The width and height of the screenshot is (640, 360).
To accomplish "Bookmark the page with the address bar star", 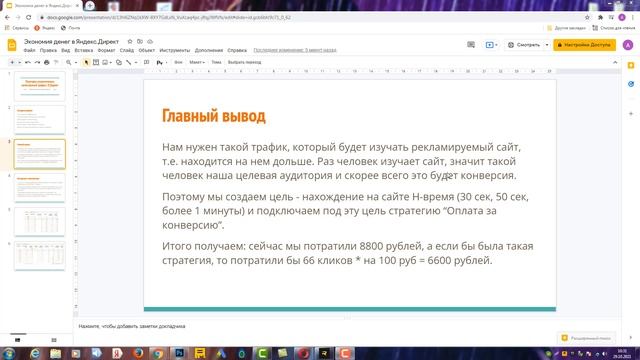I will [587, 18].
